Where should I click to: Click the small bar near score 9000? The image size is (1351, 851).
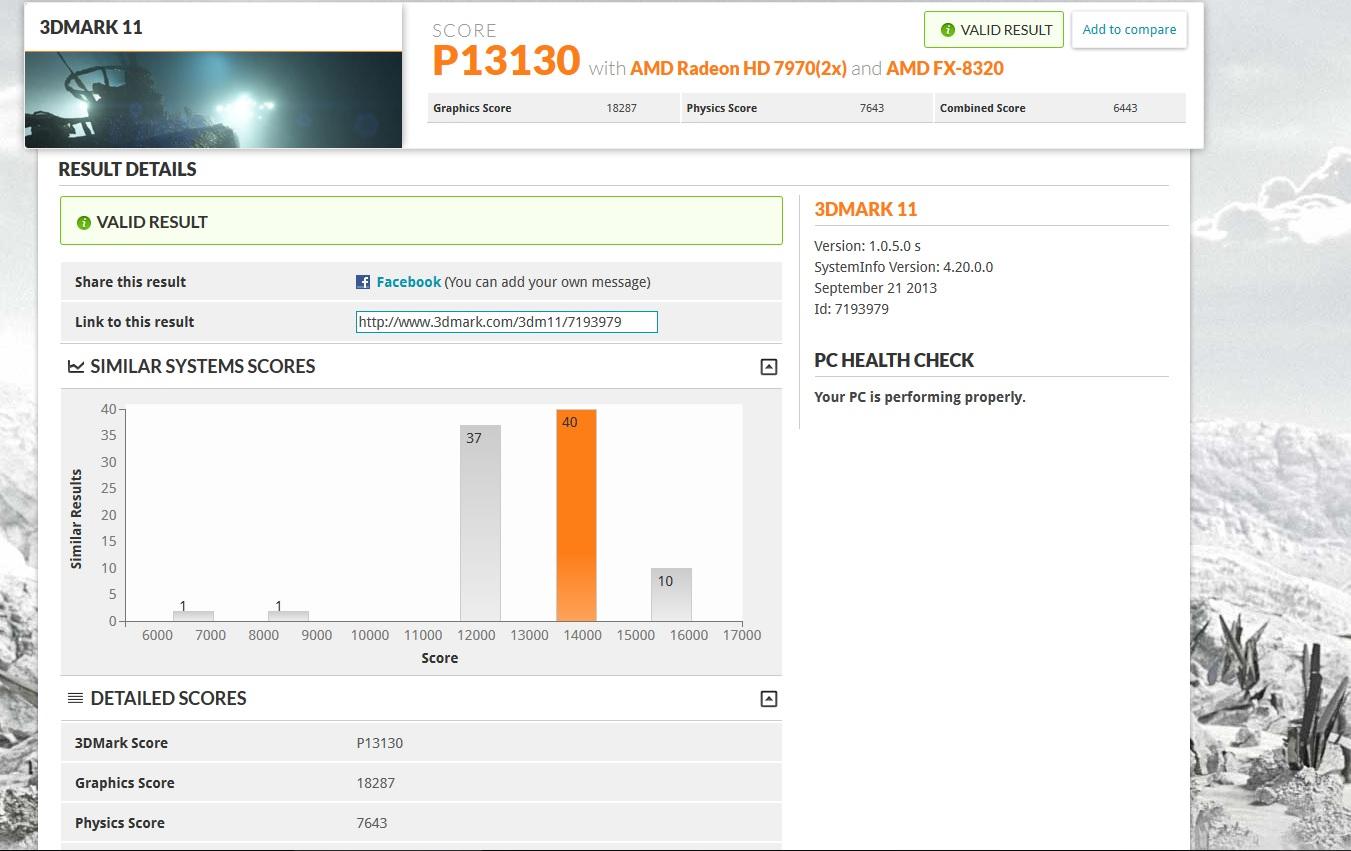click(x=288, y=616)
